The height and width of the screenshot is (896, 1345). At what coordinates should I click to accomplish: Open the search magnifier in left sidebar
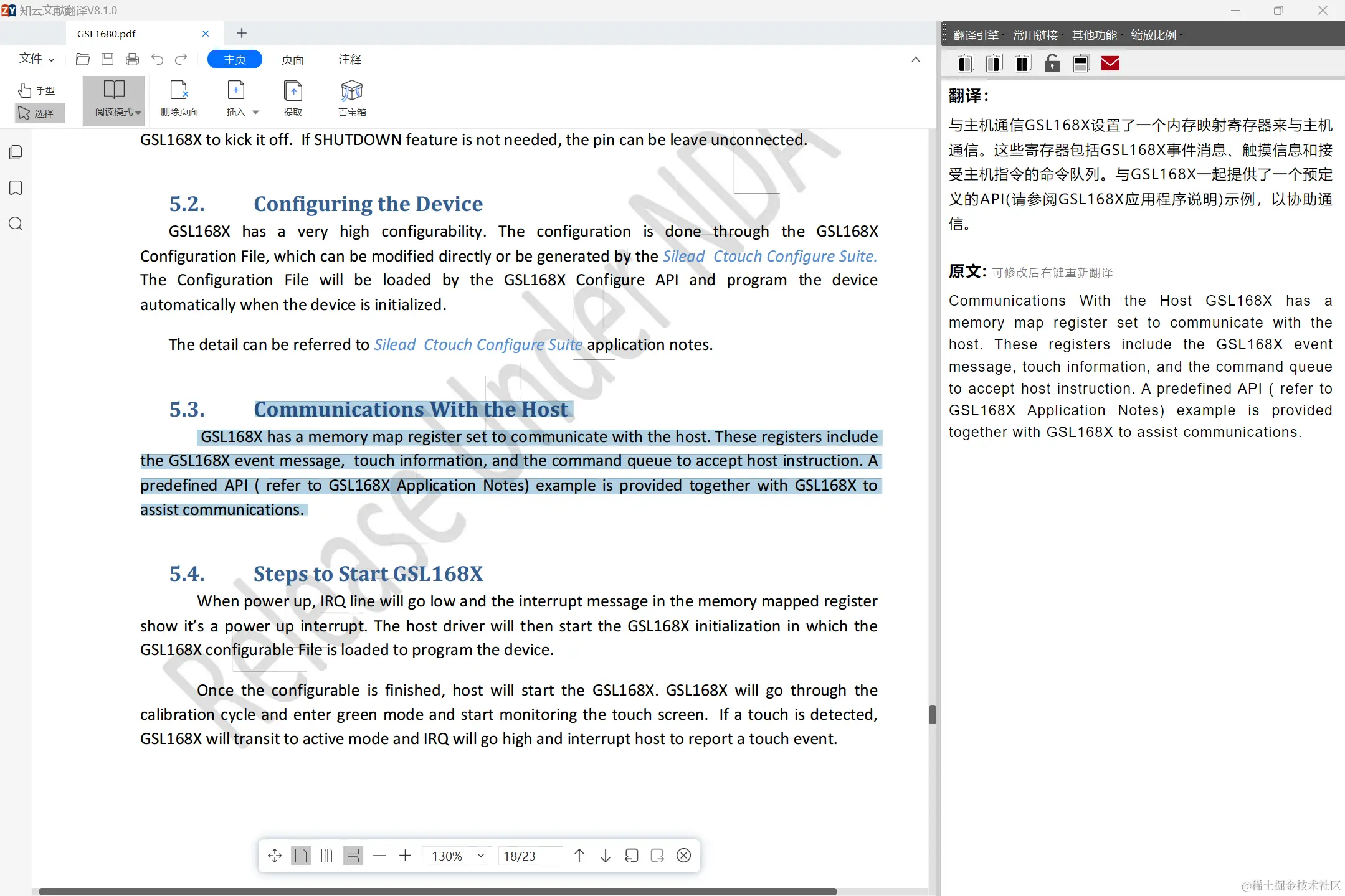coord(16,224)
